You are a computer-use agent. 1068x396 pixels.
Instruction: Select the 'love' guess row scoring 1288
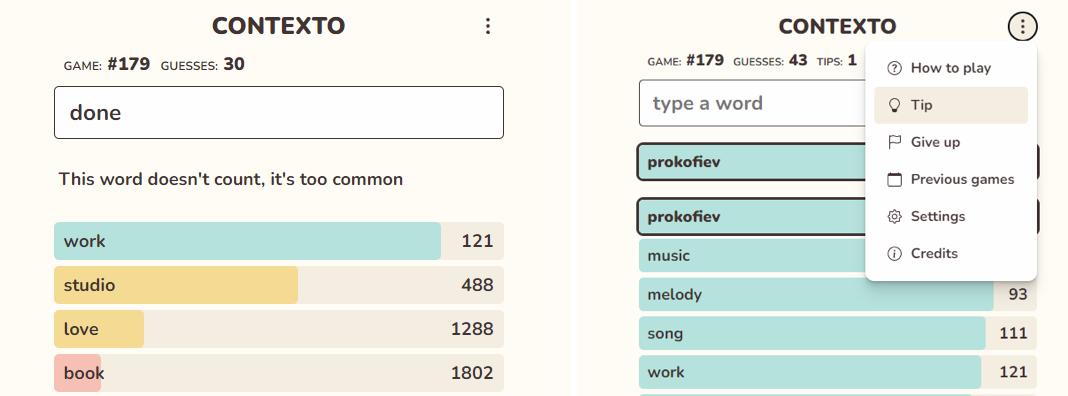279,329
